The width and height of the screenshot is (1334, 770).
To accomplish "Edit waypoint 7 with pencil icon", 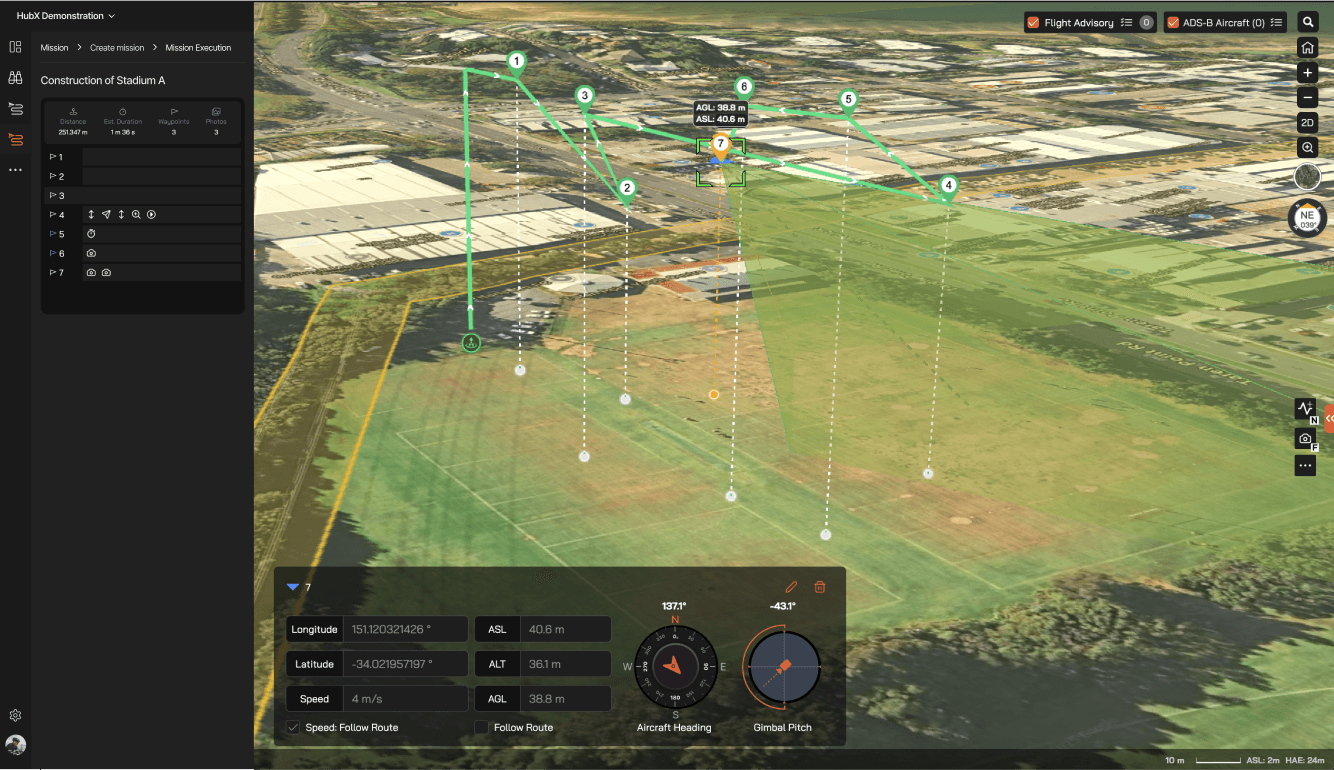I will 791,587.
